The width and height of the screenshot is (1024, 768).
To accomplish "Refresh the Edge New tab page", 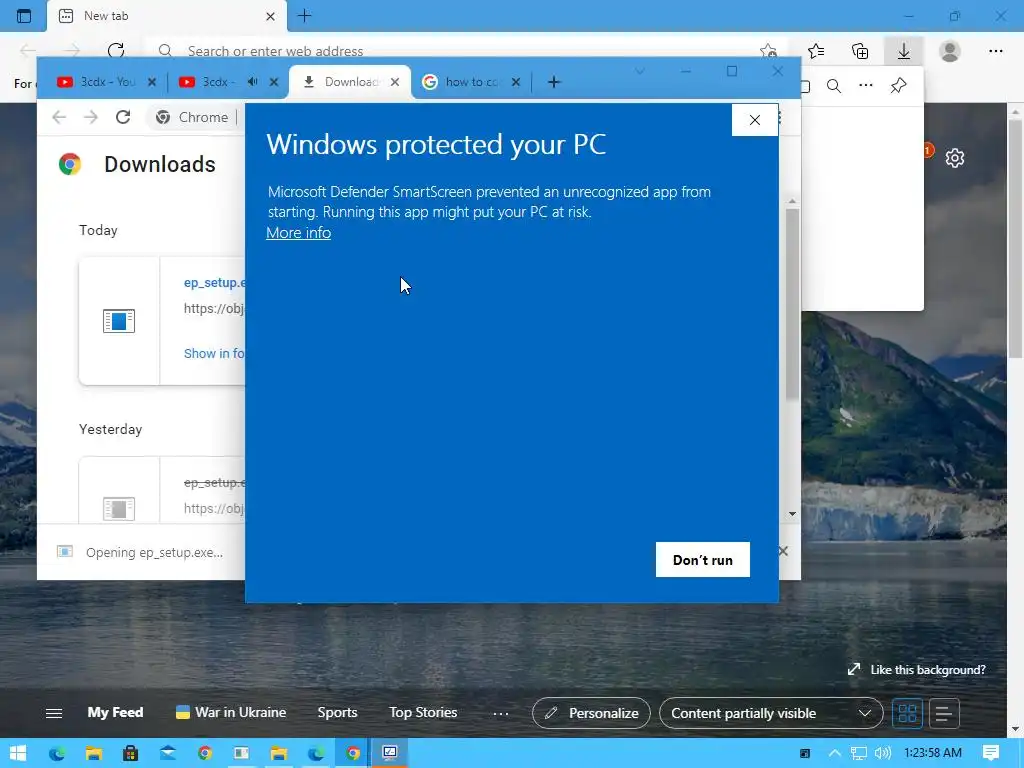I will pos(116,51).
